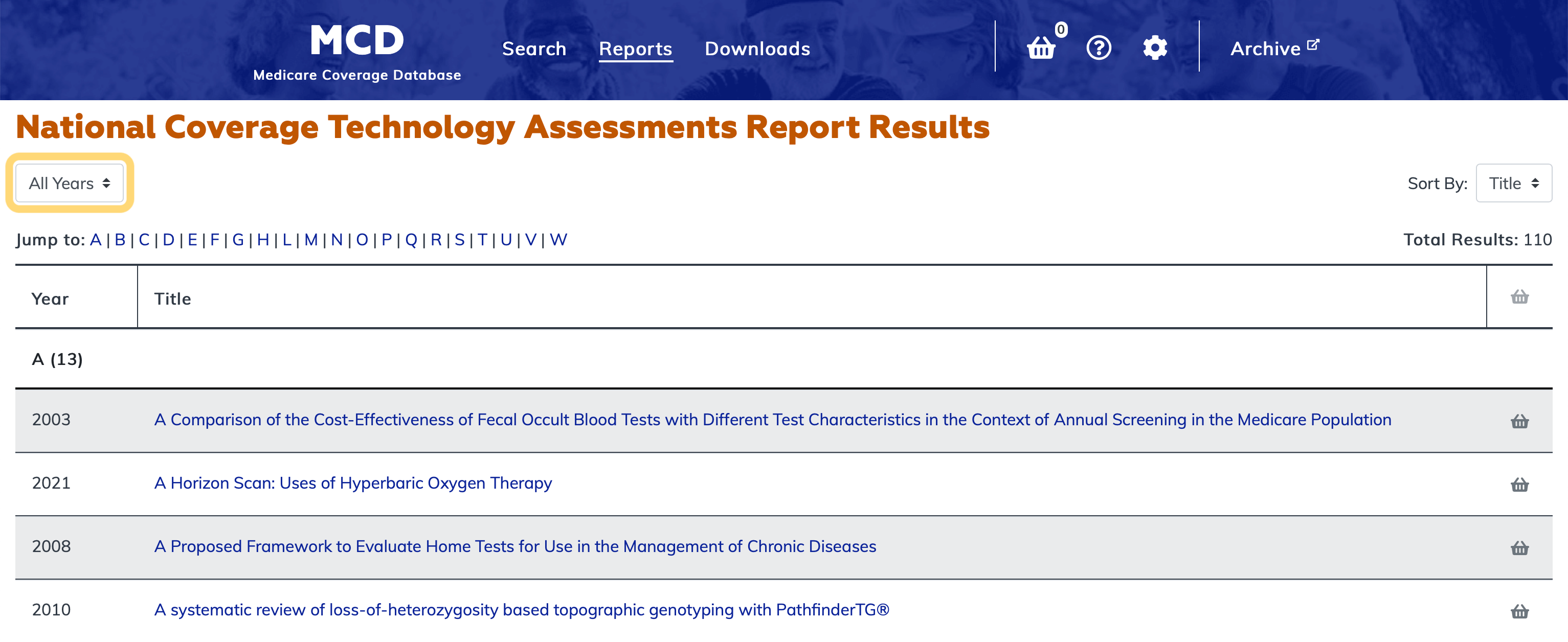Open the basket in the header
Screen dimensions: 1568x642
point(1041,48)
